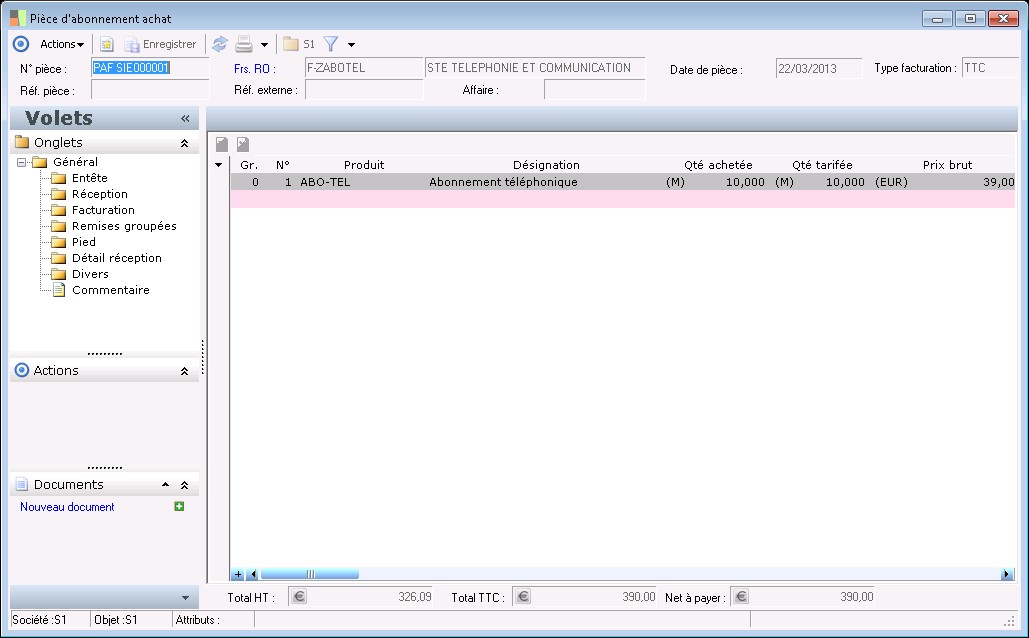This screenshot has width=1029, height=638.
Task: Click the Nouveau document link
Action: tap(67, 507)
